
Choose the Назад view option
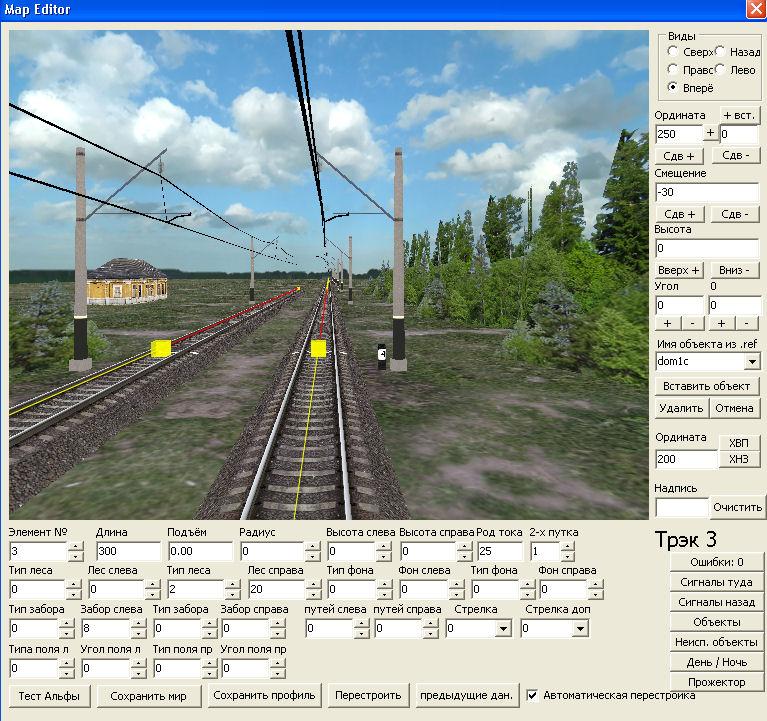(x=721, y=51)
